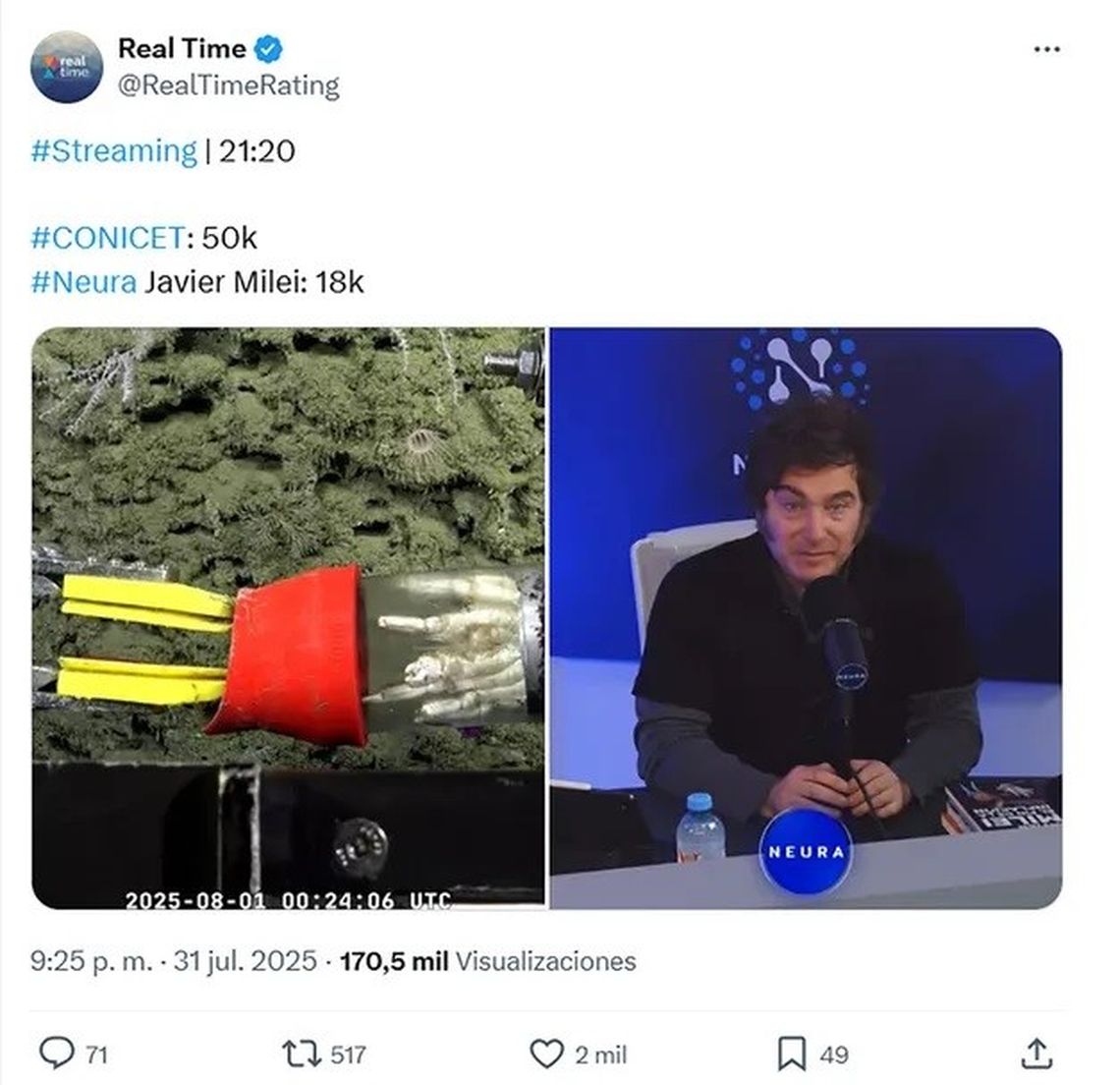Open the reply comment bubble icon
Screen dimensions: 1120x1085
pos(56,1053)
